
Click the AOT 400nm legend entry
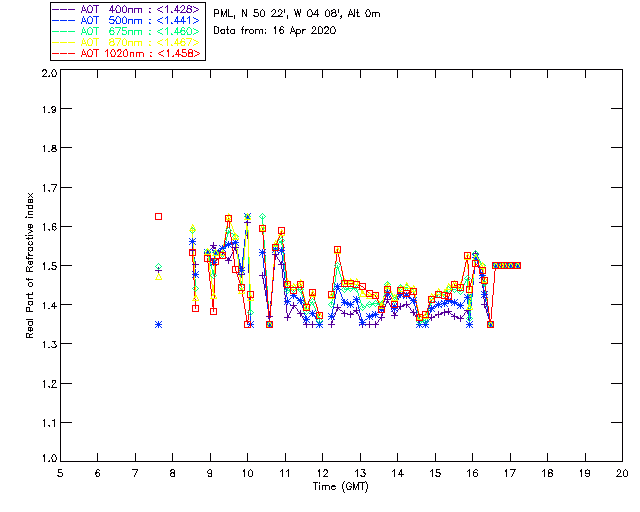(x=127, y=9)
